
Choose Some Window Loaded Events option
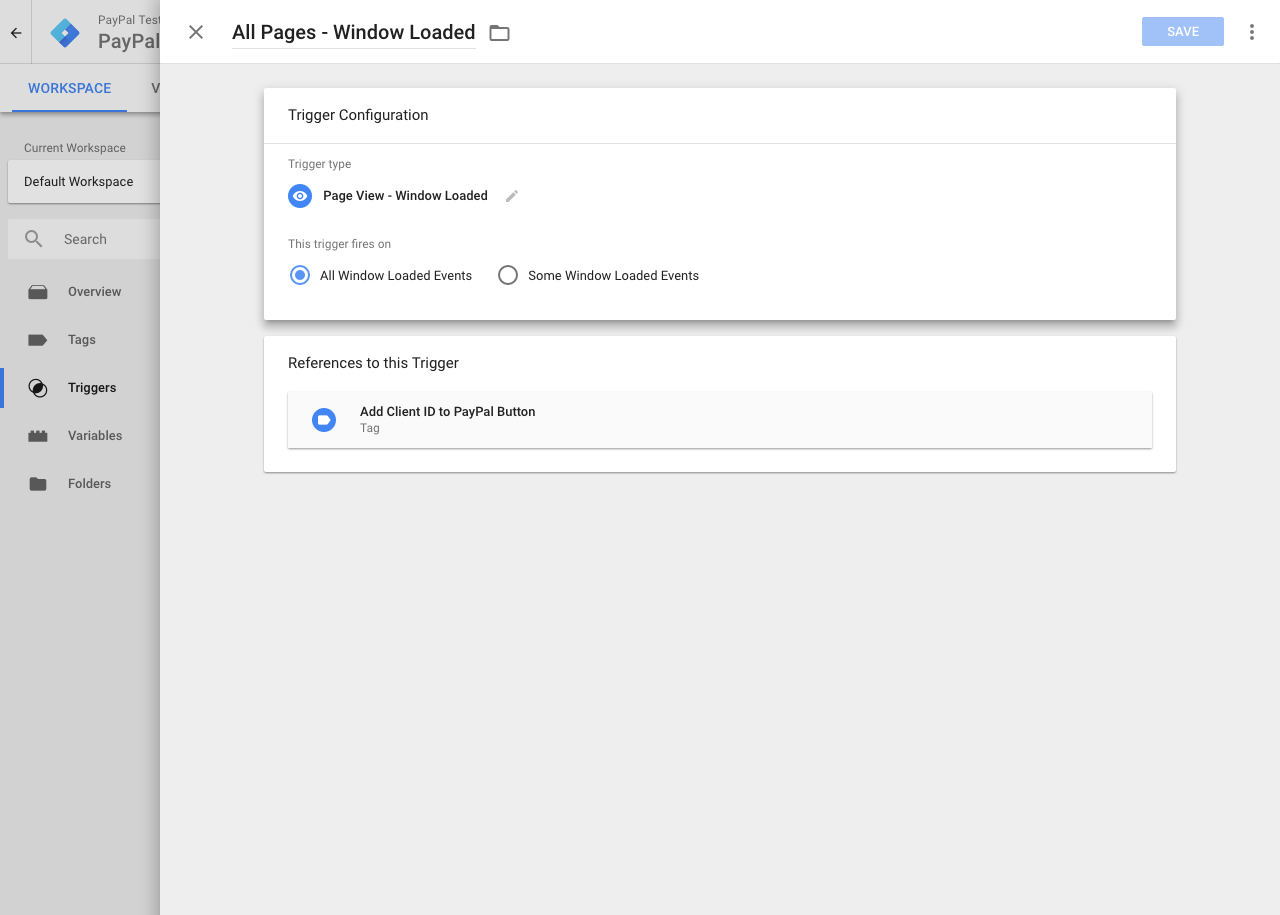tap(507, 275)
